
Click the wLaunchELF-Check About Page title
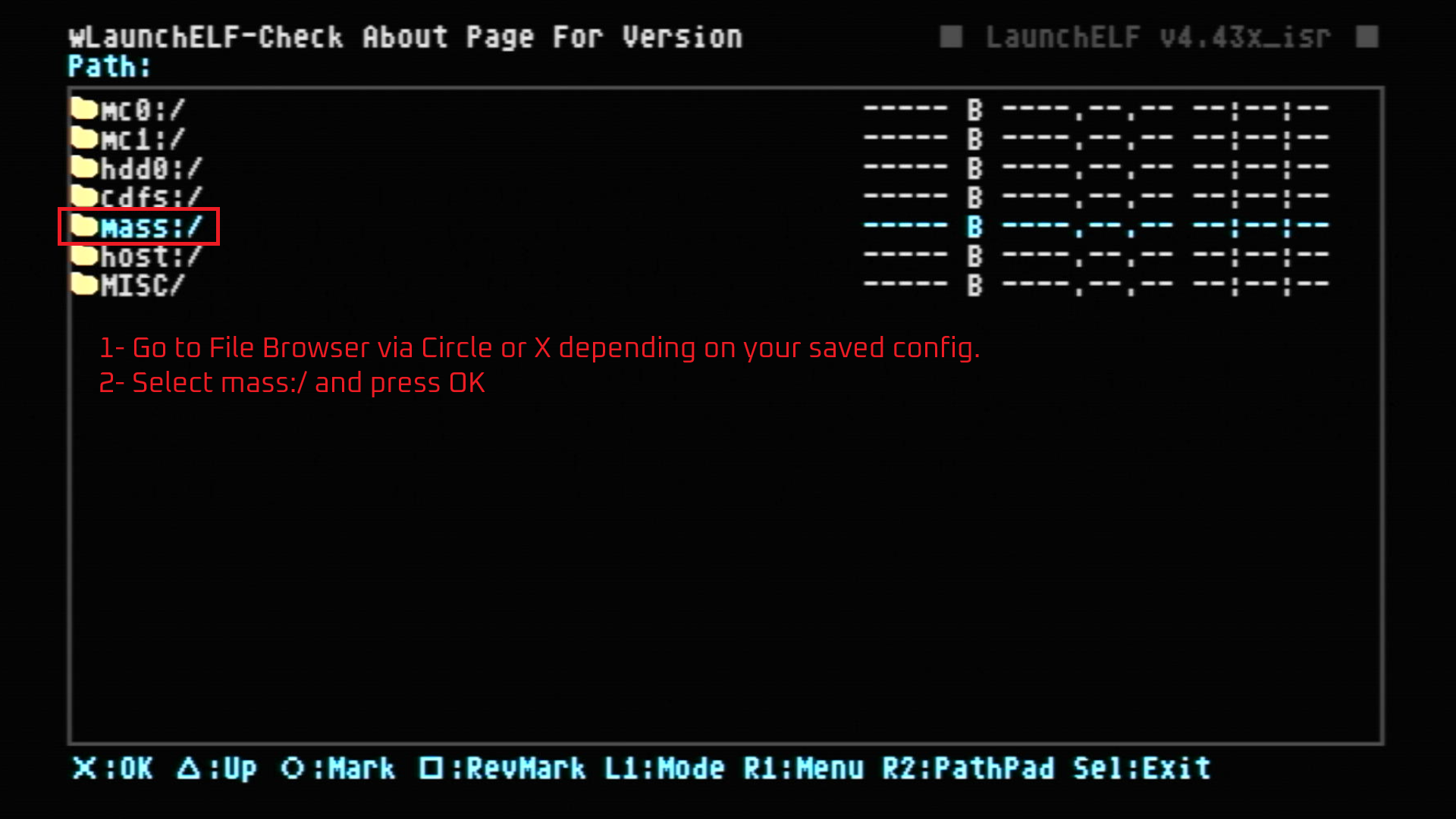[x=406, y=37]
